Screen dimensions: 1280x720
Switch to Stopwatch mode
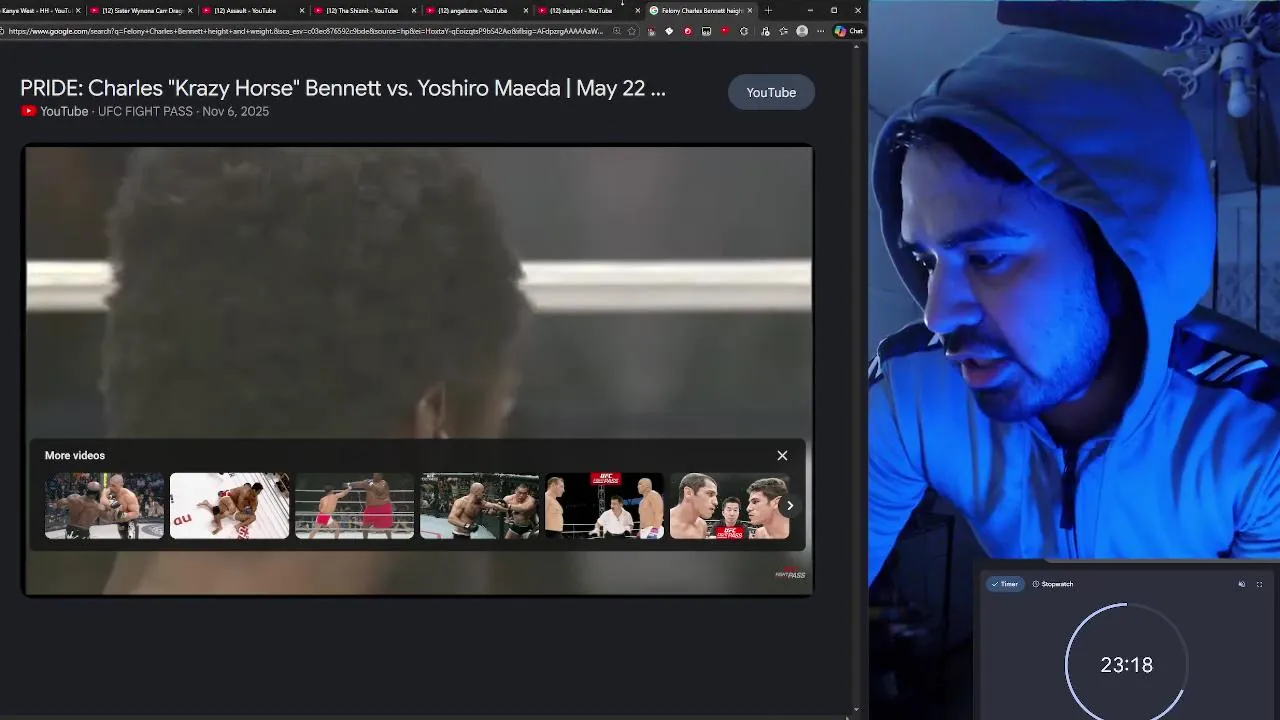1052,584
